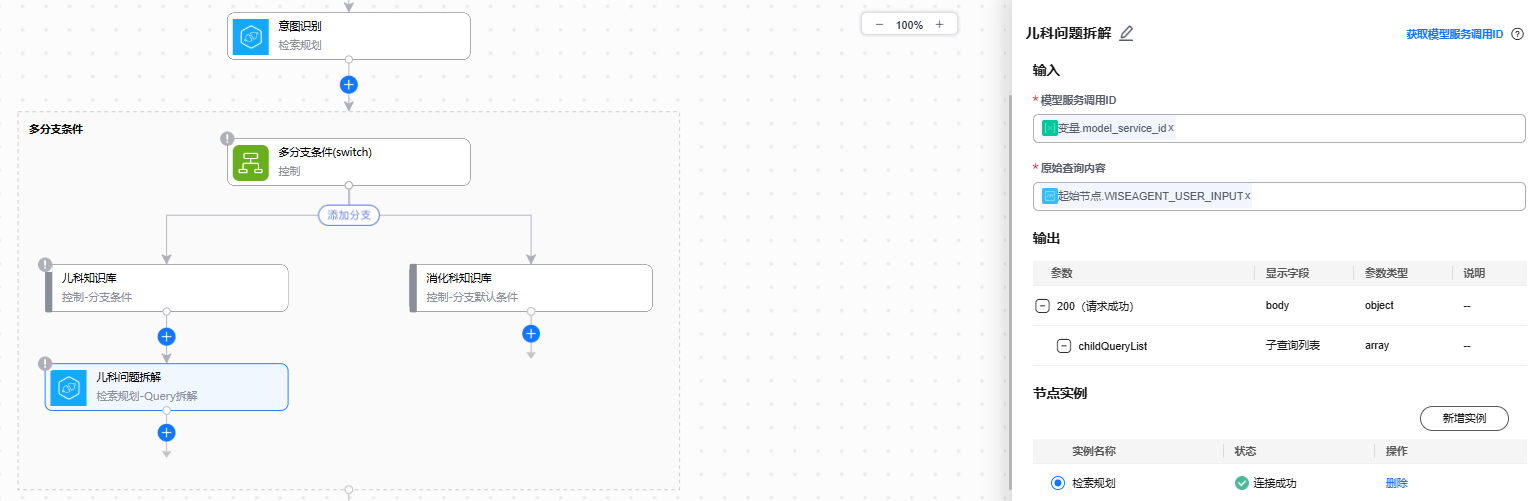Screen dimensions: 1536x501
Task: Add a node below 消化科知识库
Action: tap(531, 333)
